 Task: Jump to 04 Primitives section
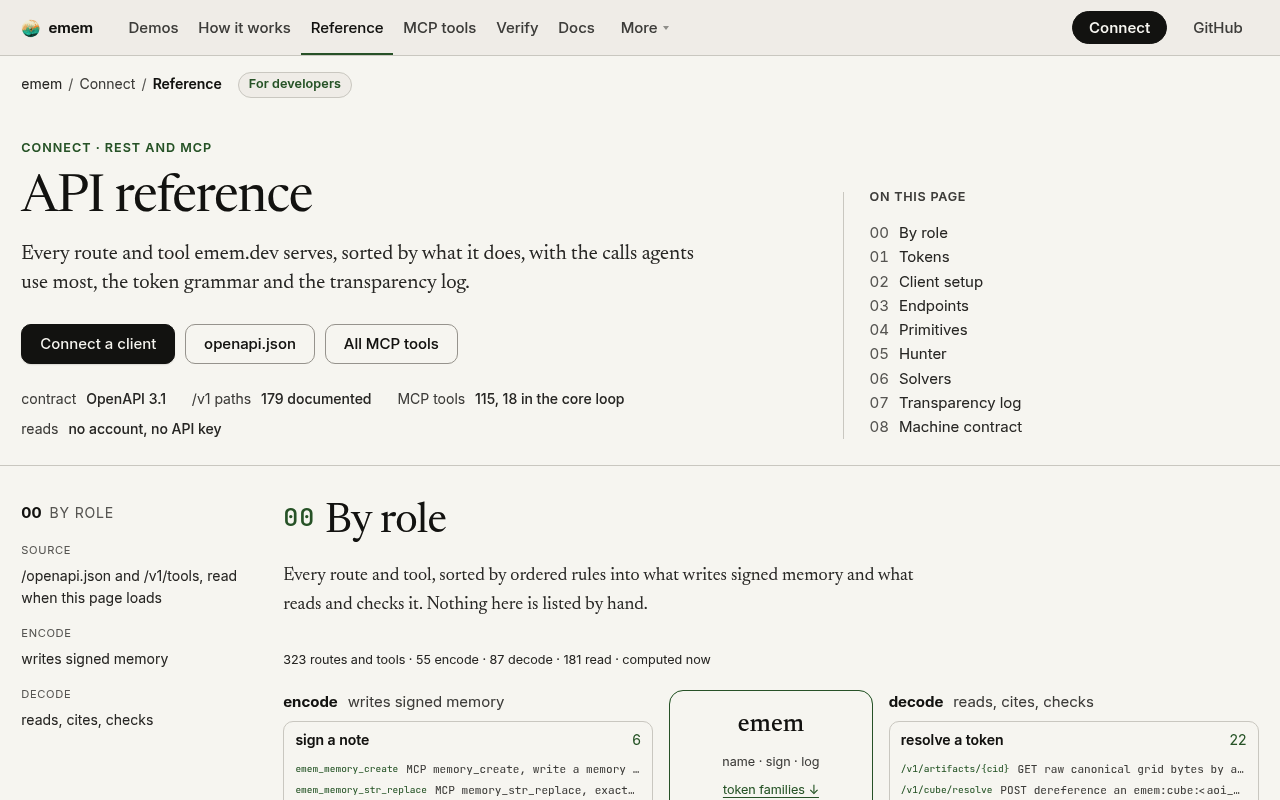pyautogui.click(x=918, y=330)
